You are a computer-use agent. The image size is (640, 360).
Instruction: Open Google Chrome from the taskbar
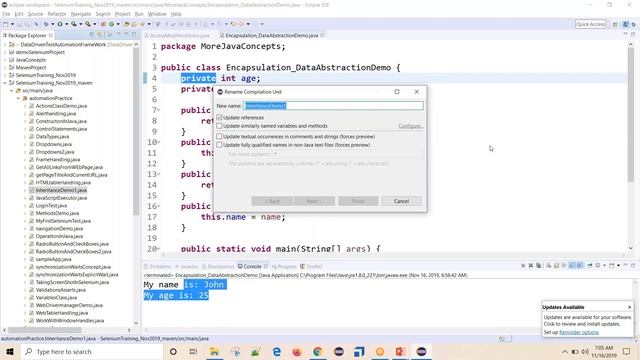[x=318, y=351]
